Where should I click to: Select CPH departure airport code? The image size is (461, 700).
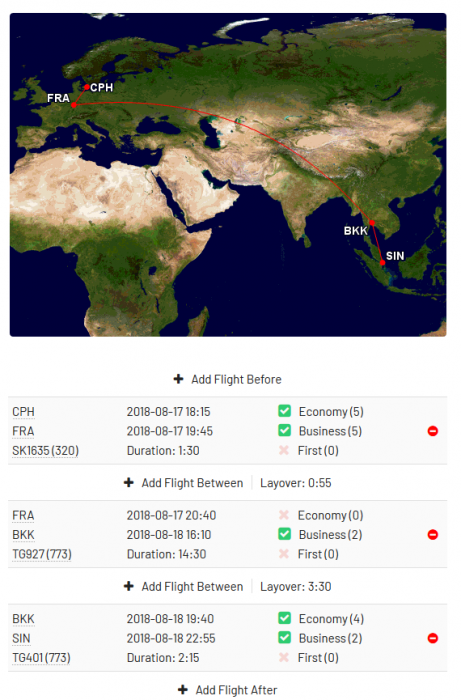coord(23,412)
